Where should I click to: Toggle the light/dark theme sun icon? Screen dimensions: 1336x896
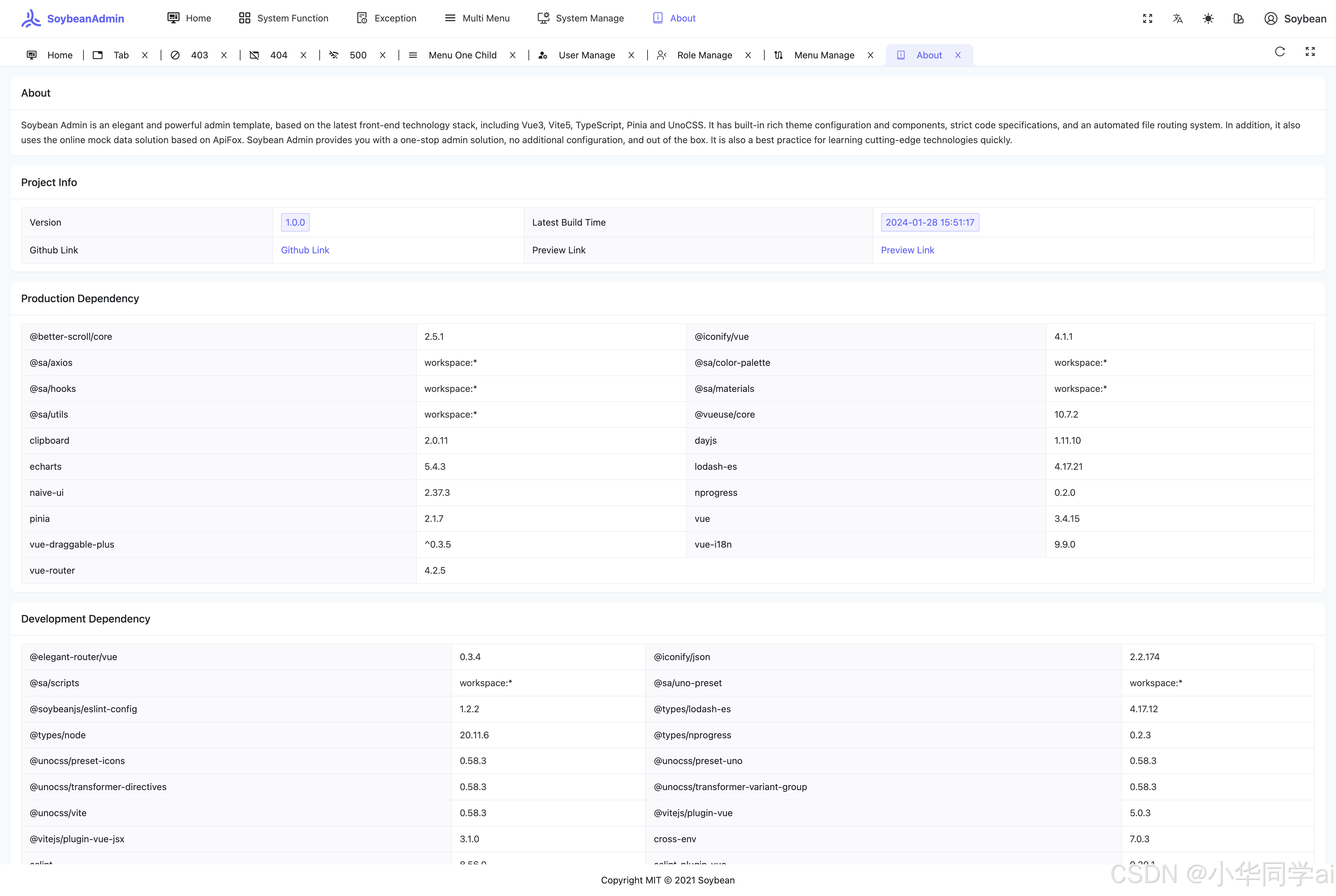(1208, 18)
